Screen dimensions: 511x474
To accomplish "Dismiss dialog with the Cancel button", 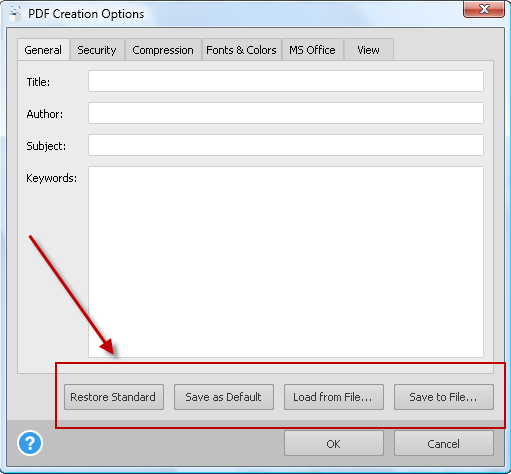I will tap(444, 443).
